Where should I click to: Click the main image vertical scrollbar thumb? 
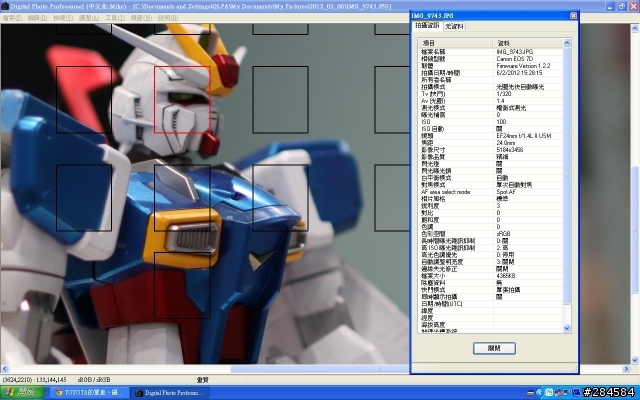[635, 229]
